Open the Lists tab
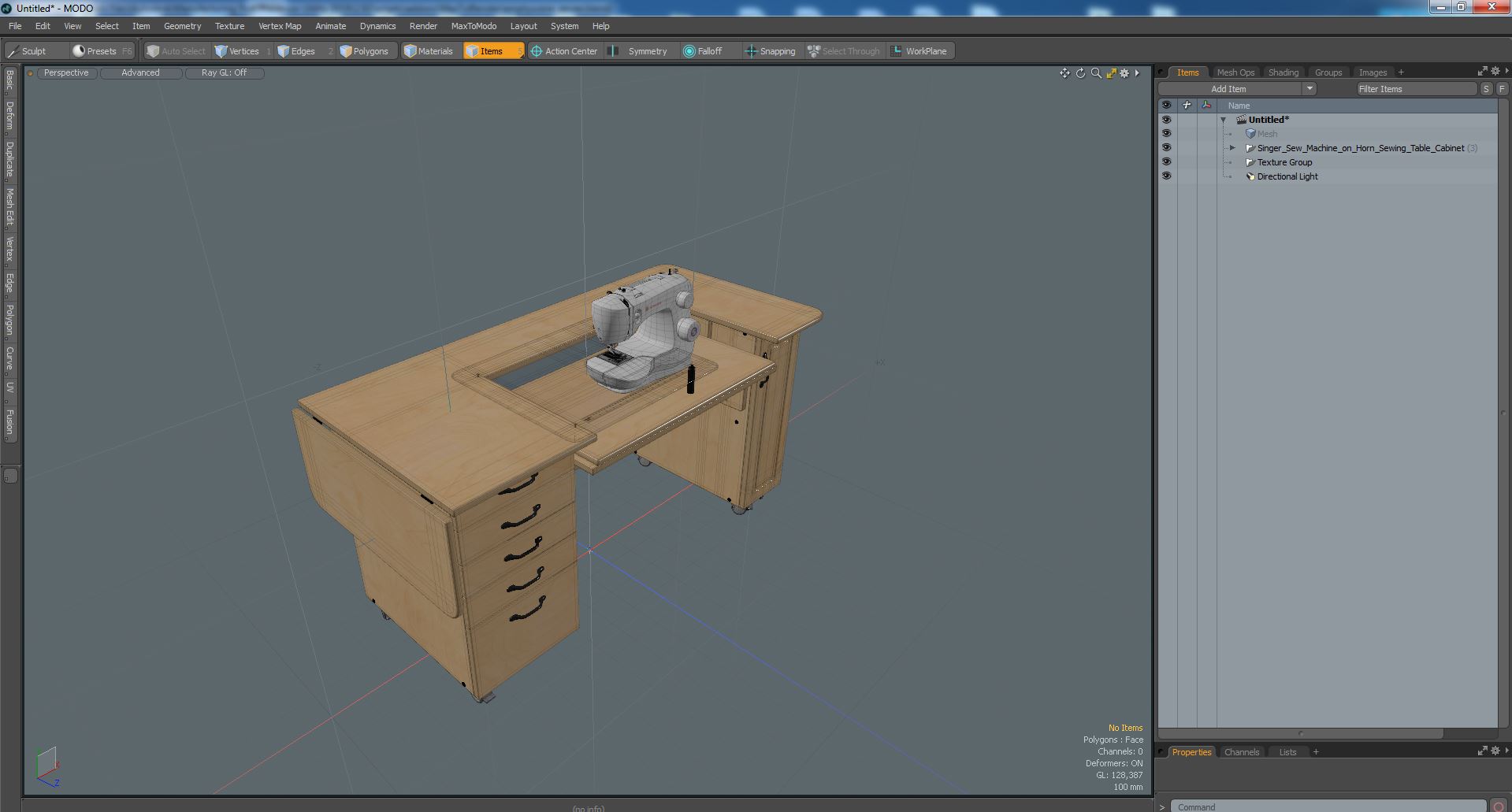This screenshot has width=1512, height=812. point(1287,752)
